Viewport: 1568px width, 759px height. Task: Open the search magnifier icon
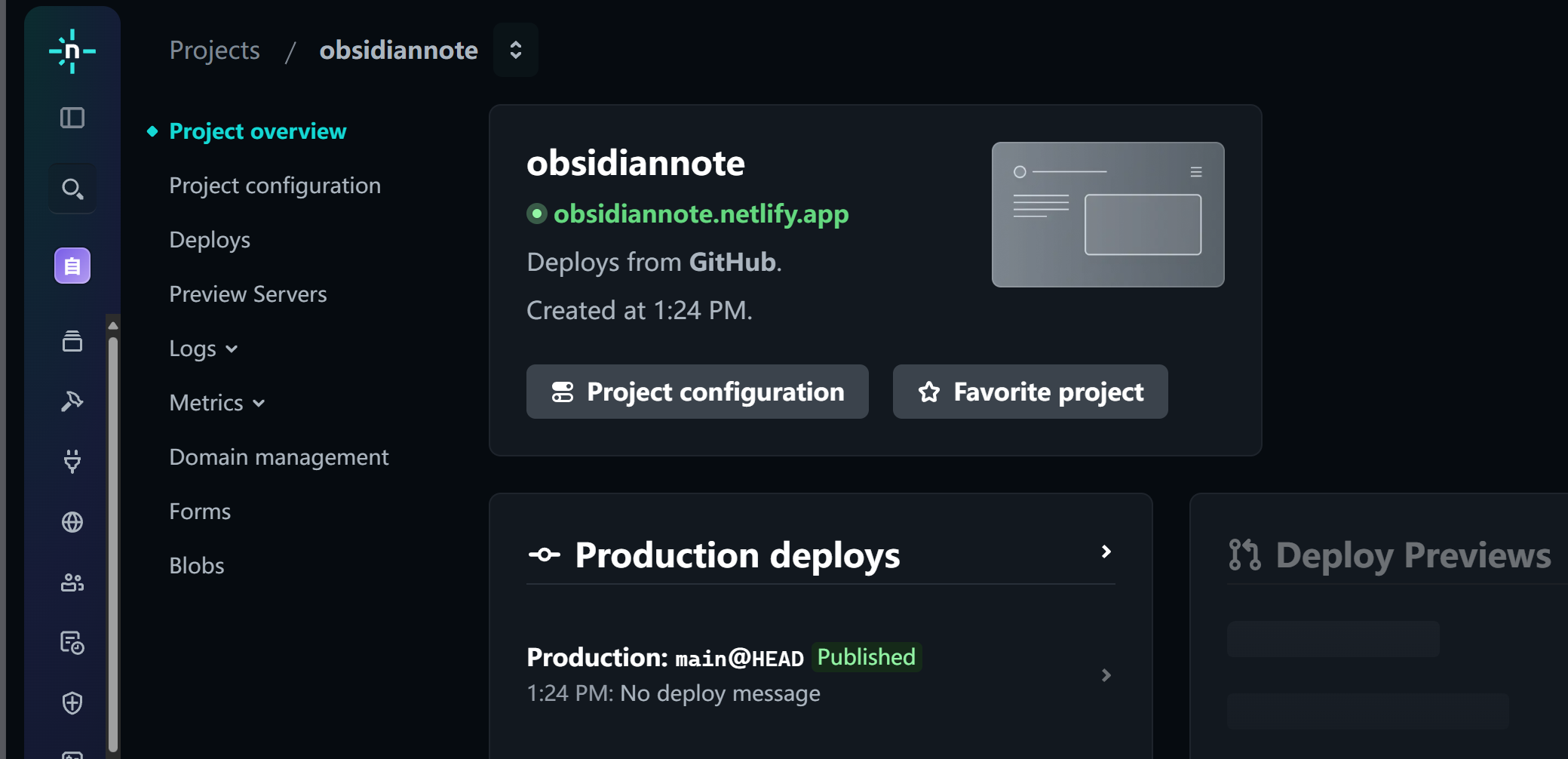tap(72, 189)
